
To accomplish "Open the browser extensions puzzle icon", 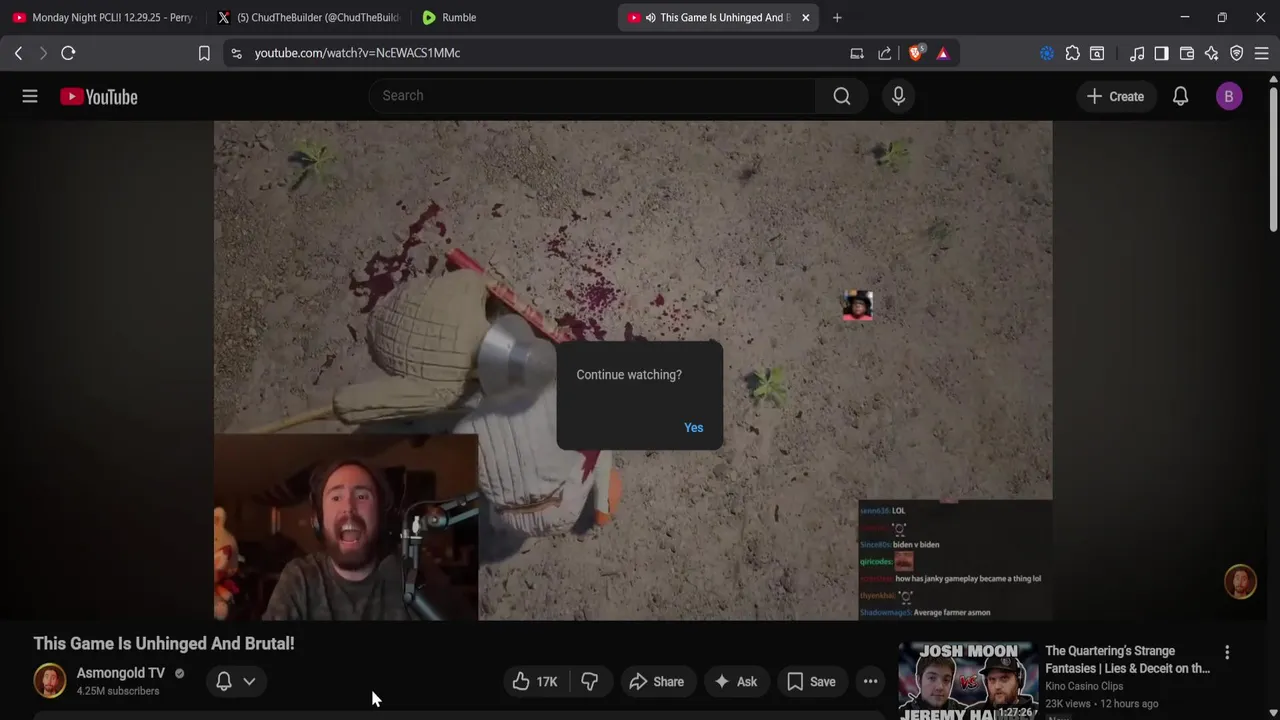I will click(1072, 53).
